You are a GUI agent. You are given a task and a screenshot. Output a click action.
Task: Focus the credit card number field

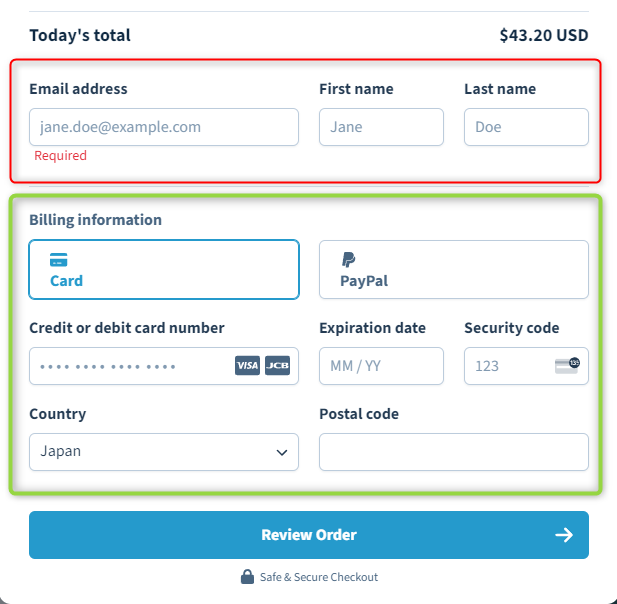click(130, 366)
